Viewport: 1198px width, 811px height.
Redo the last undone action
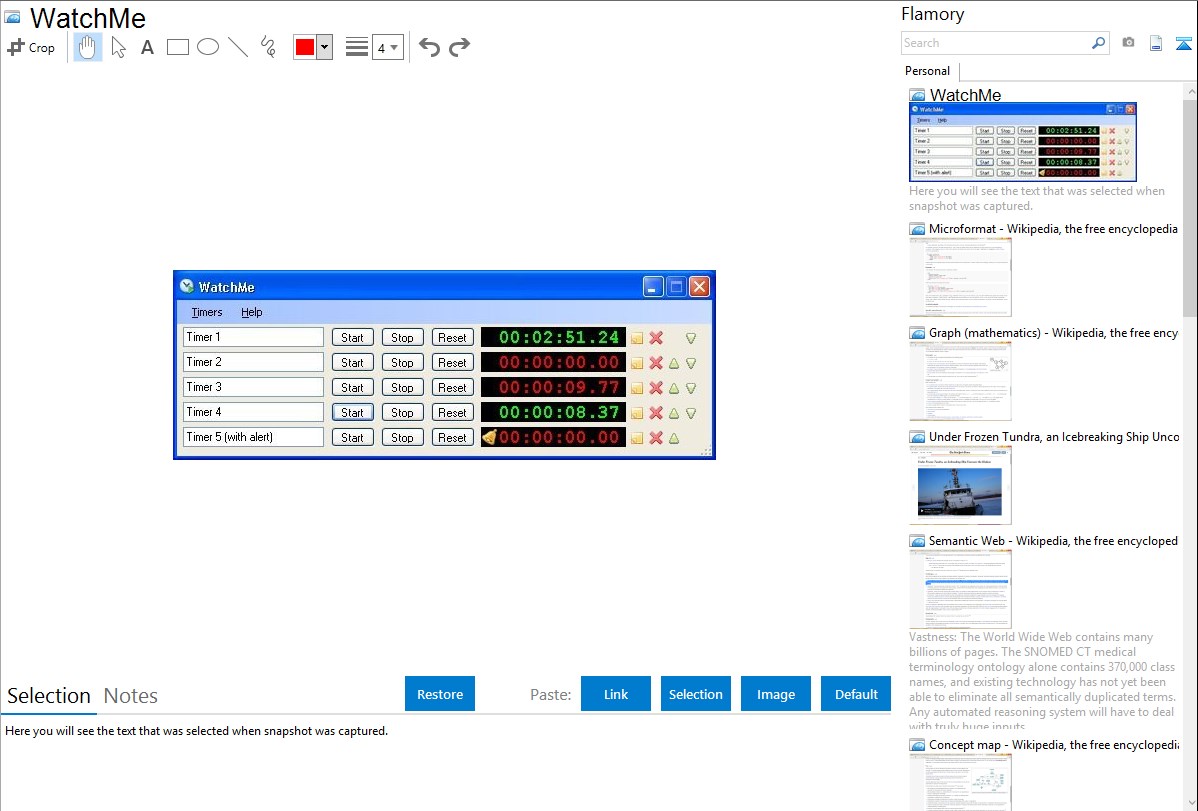(x=459, y=47)
